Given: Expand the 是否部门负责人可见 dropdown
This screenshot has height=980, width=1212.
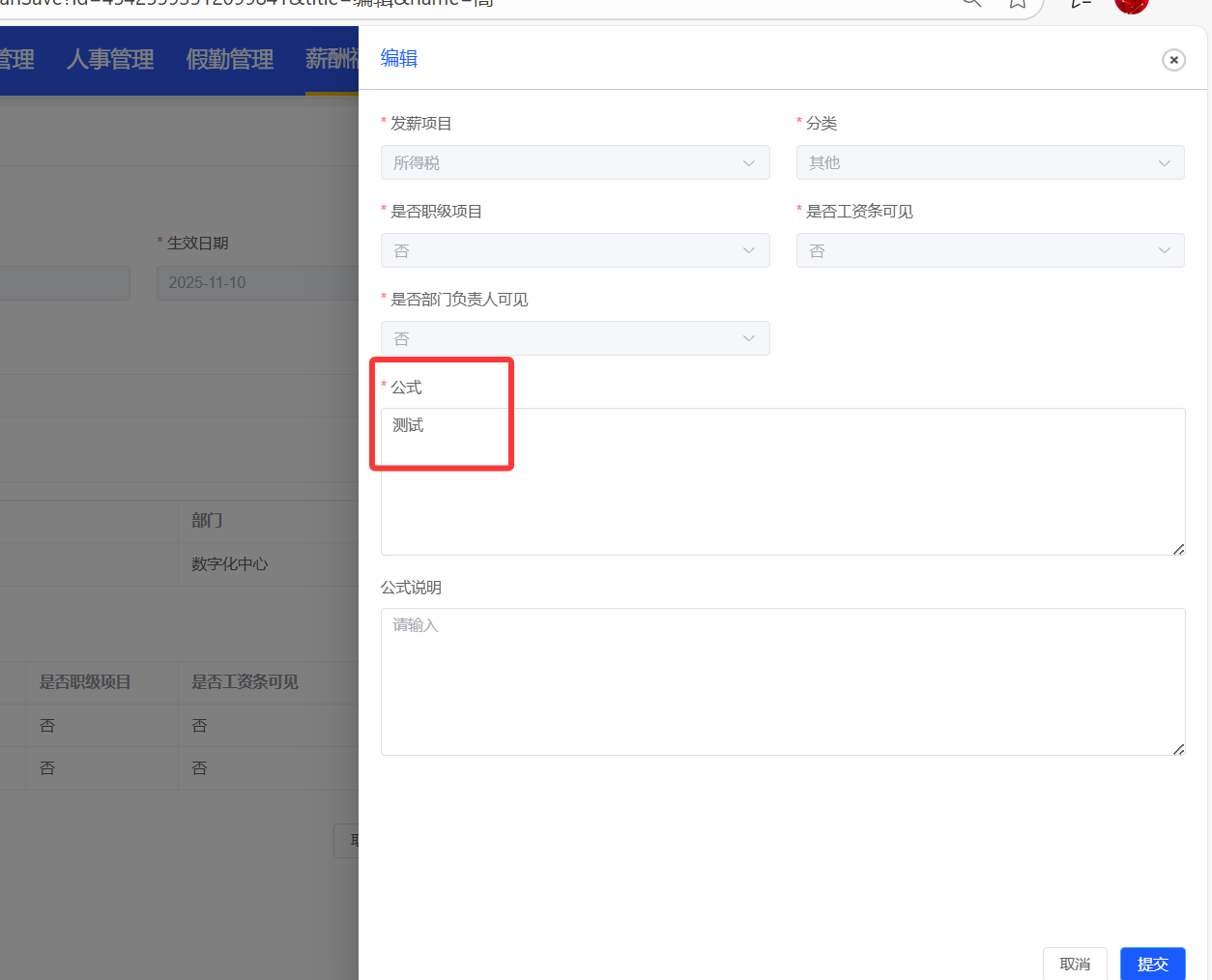Looking at the screenshot, I should pos(575,338).
